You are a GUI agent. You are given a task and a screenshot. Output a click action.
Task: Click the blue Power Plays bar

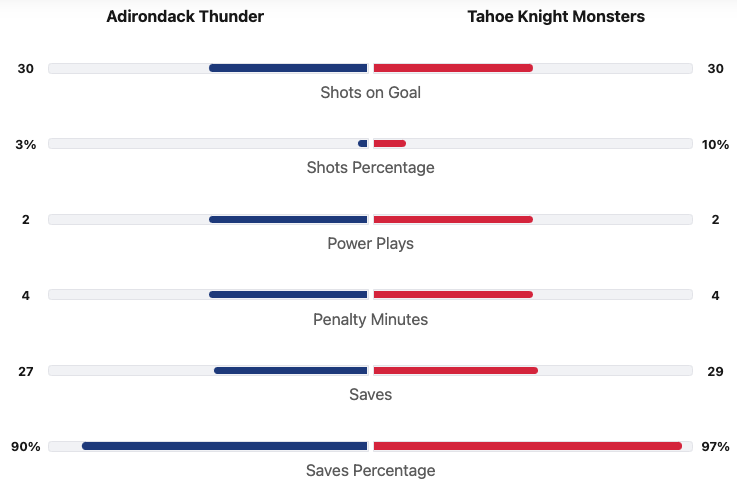(x=288, y=219)
